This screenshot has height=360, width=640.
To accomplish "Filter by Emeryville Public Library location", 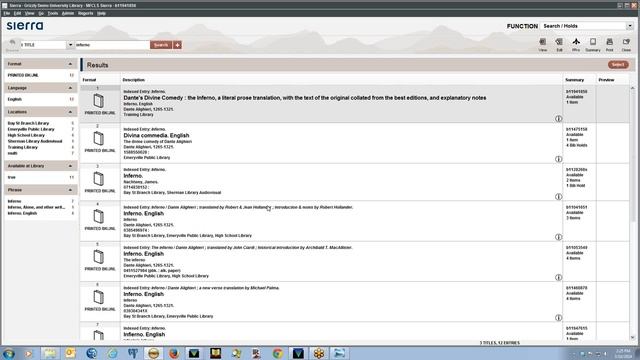I will pos(31,129).
